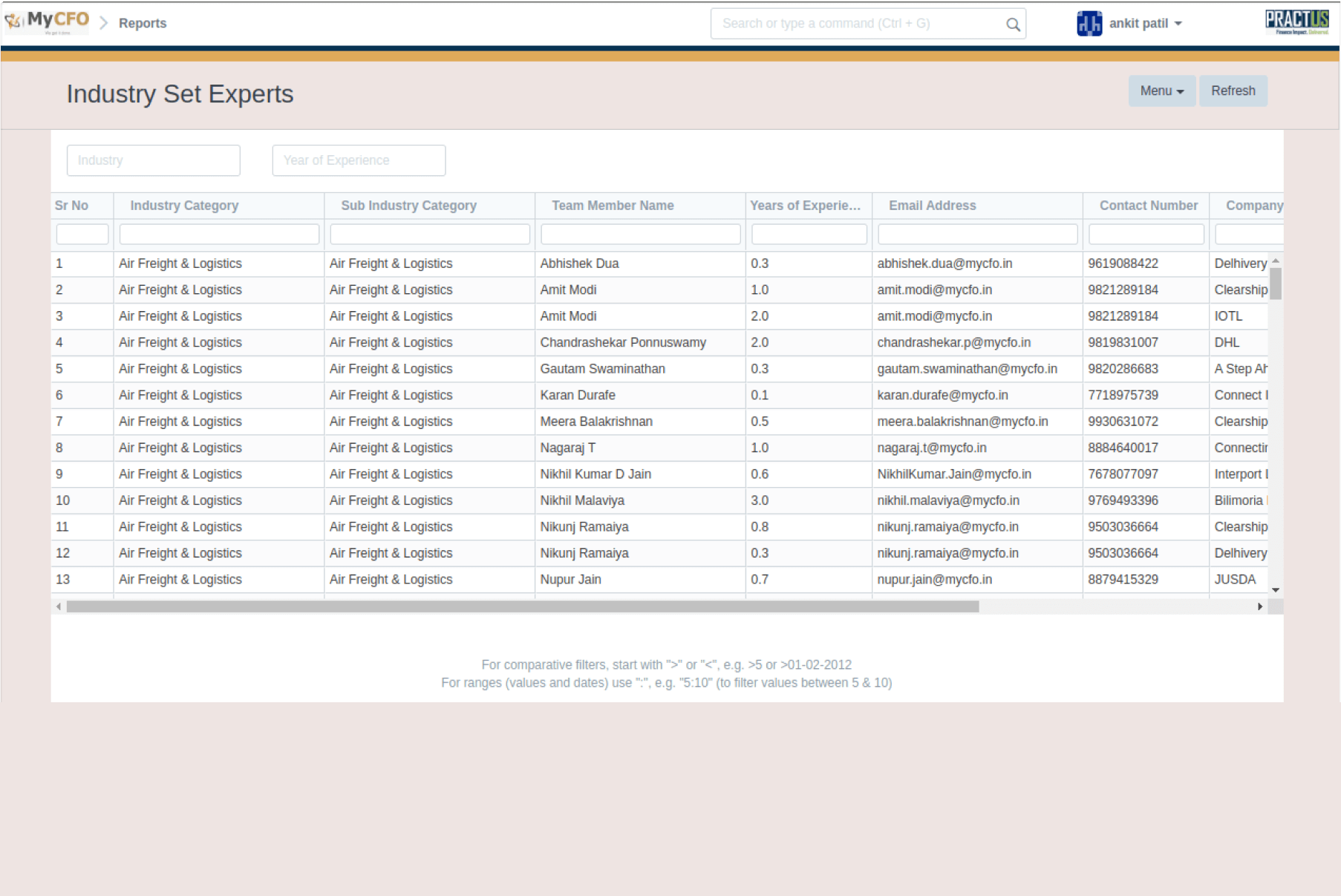Click the Email Address column filter box

(977, 235)
